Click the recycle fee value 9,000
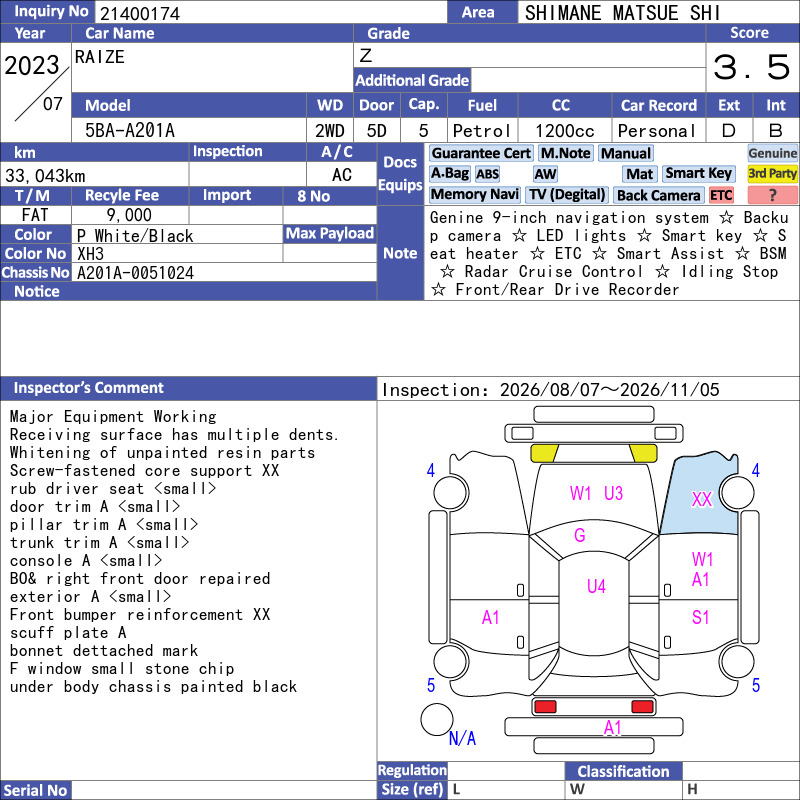The width and height of the screenshot is (800, 800). click(x=129, y=215)
